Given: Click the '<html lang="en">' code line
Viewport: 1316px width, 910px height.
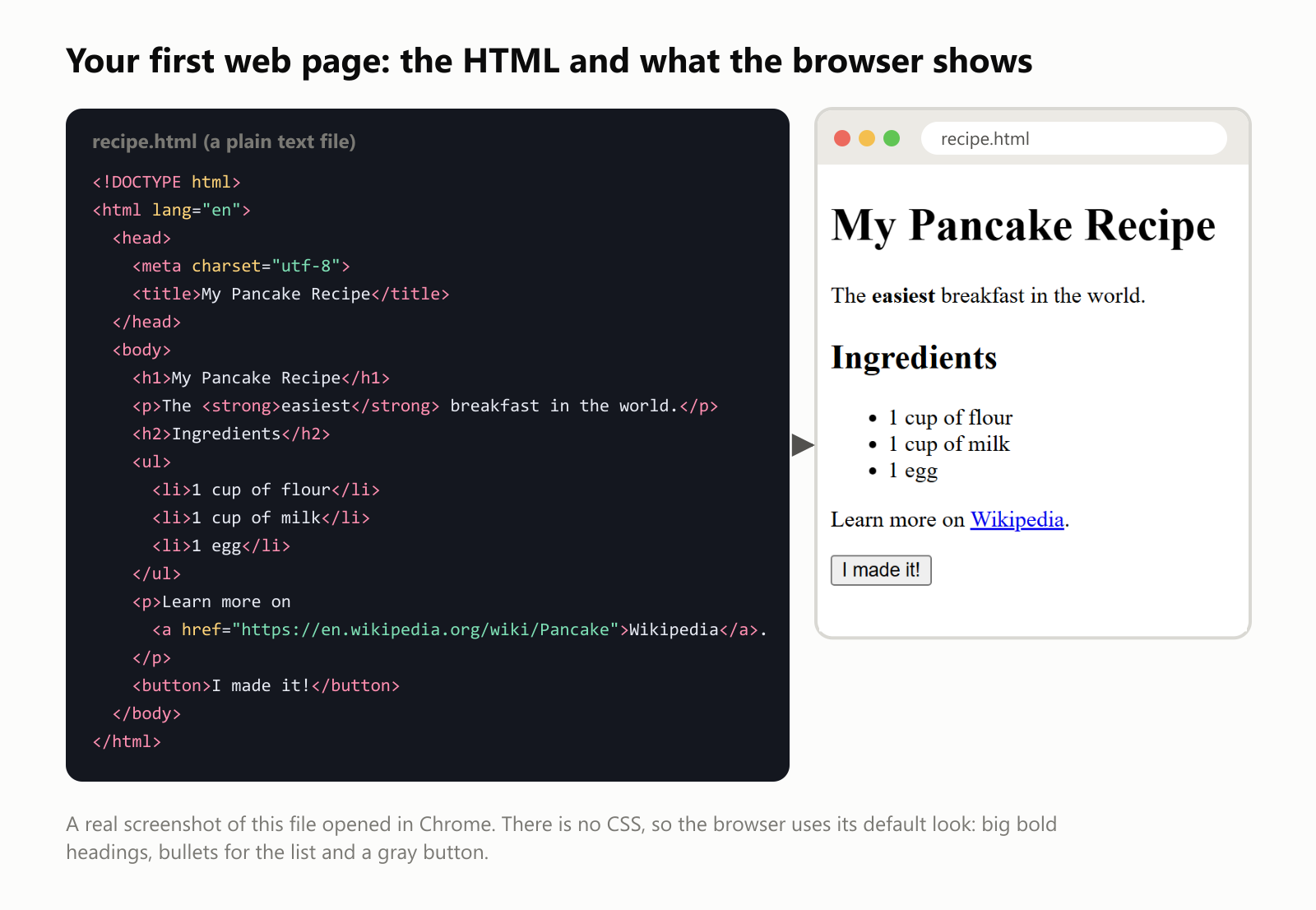Looking at the screenshot, I should [172, 210].
